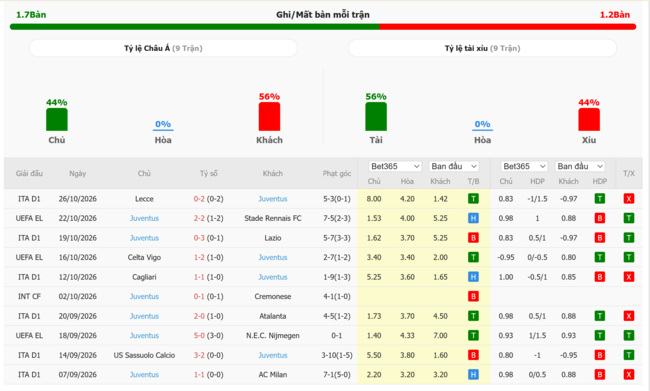Viewport: 650px width, 391px height.
Task: Click the T/X column header
Action: click(x=629, y=173)
